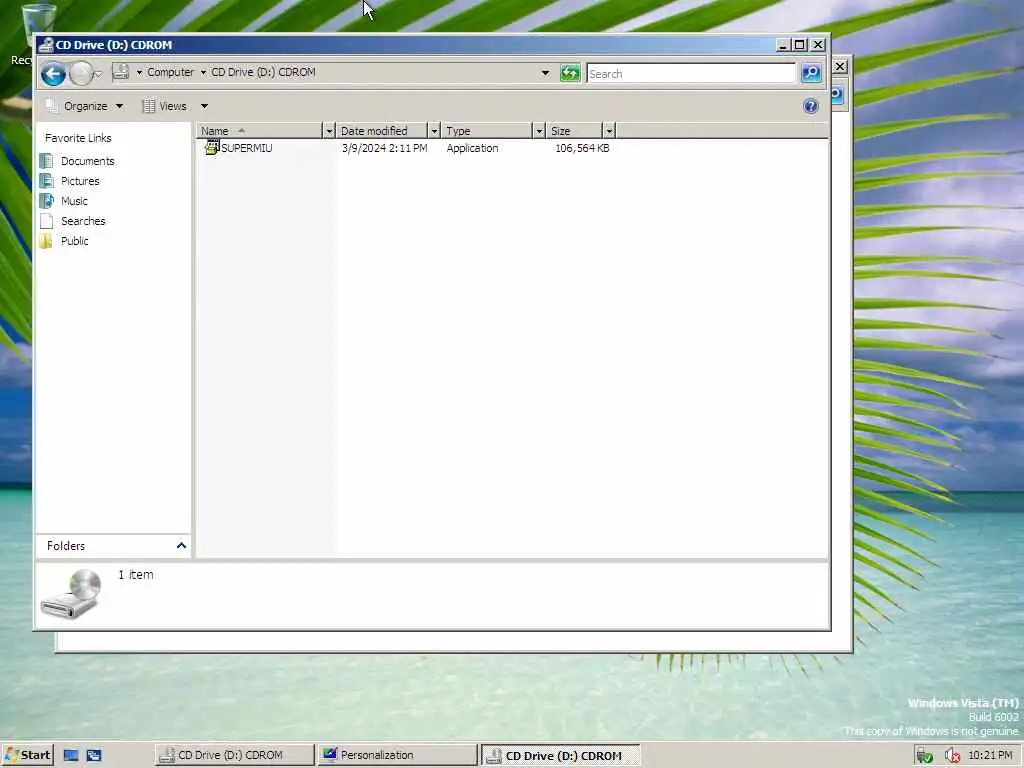Maximize the CD Drive window
Viewport: 1024px width, 768px height.
point(799,45)
